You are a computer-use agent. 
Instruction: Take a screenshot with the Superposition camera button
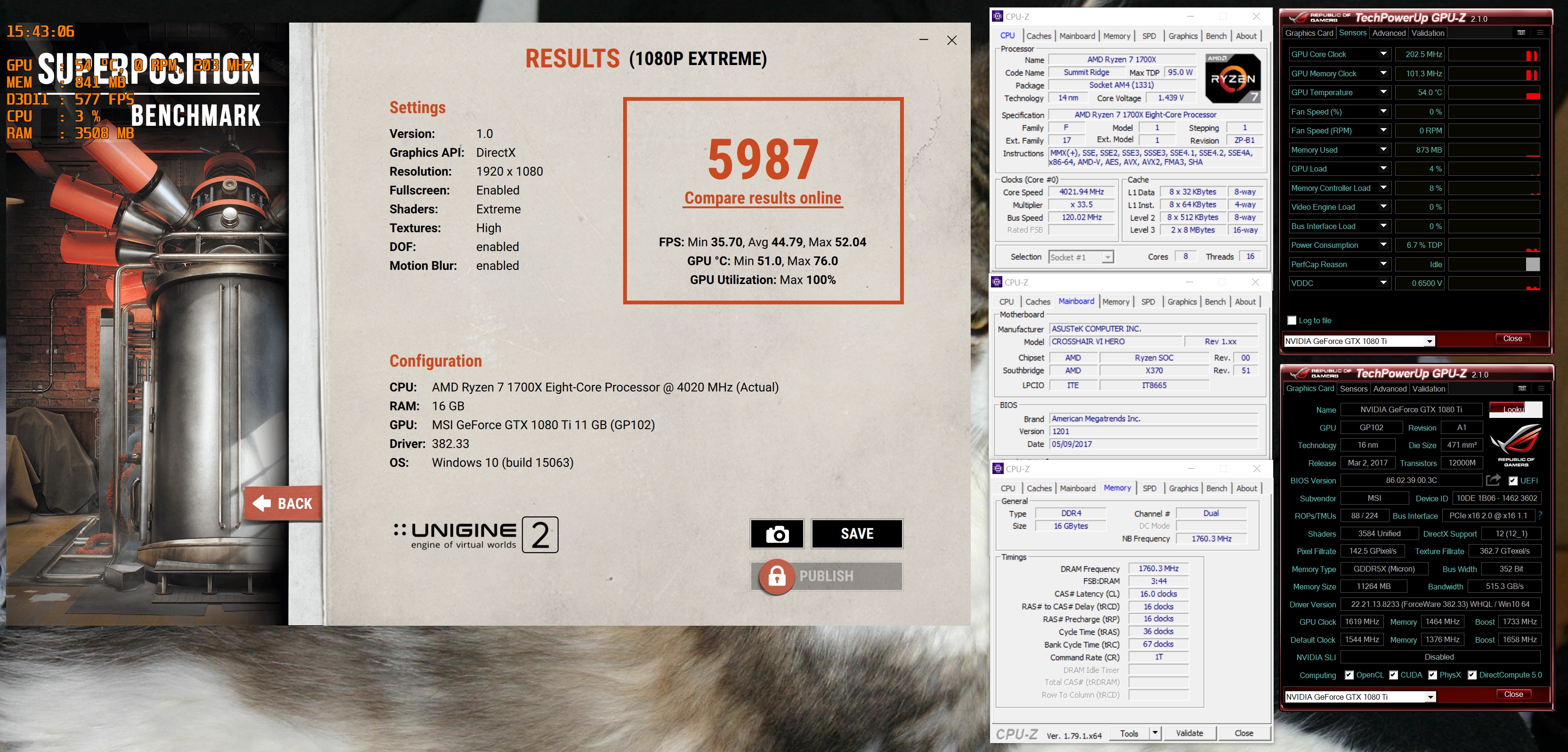coord(777,534)
